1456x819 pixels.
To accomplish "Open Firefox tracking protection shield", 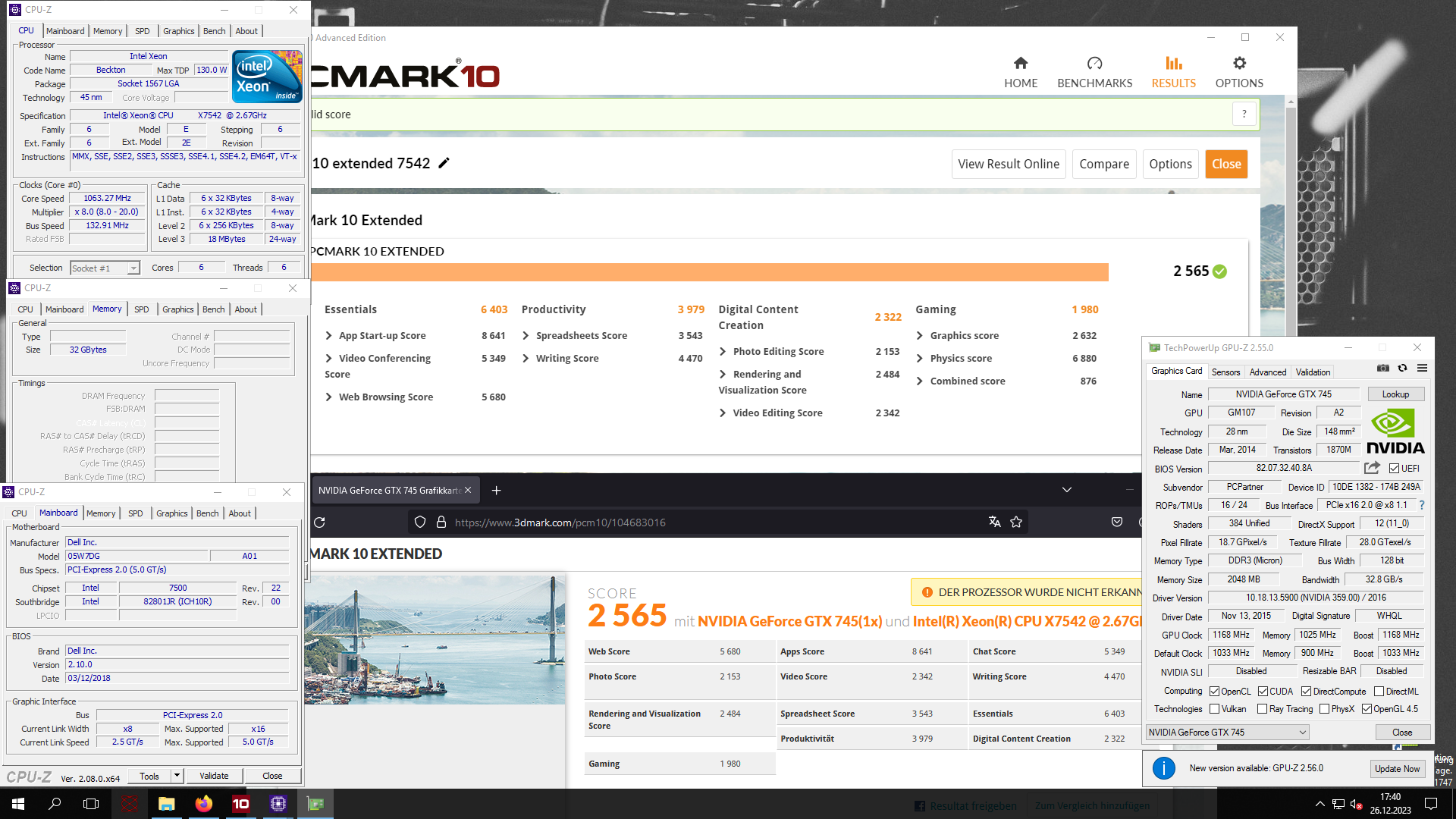I will point(420,522).
